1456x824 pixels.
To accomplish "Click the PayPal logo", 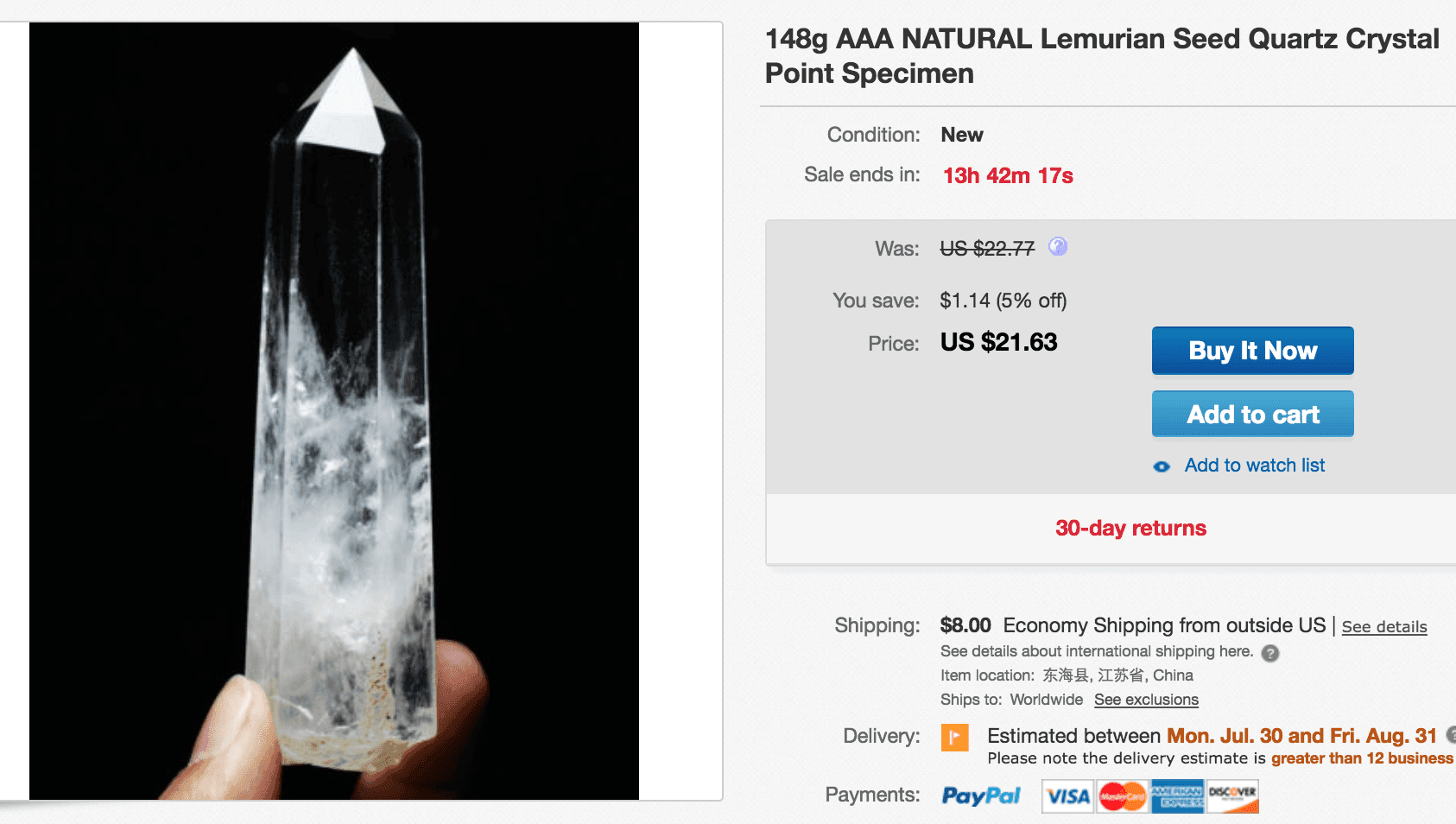I will 981,795.
